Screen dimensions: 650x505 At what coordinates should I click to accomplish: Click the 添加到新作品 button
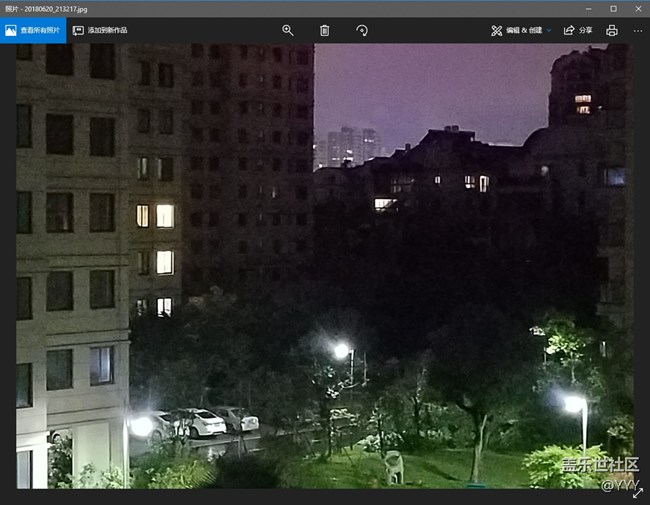[98, 31]
